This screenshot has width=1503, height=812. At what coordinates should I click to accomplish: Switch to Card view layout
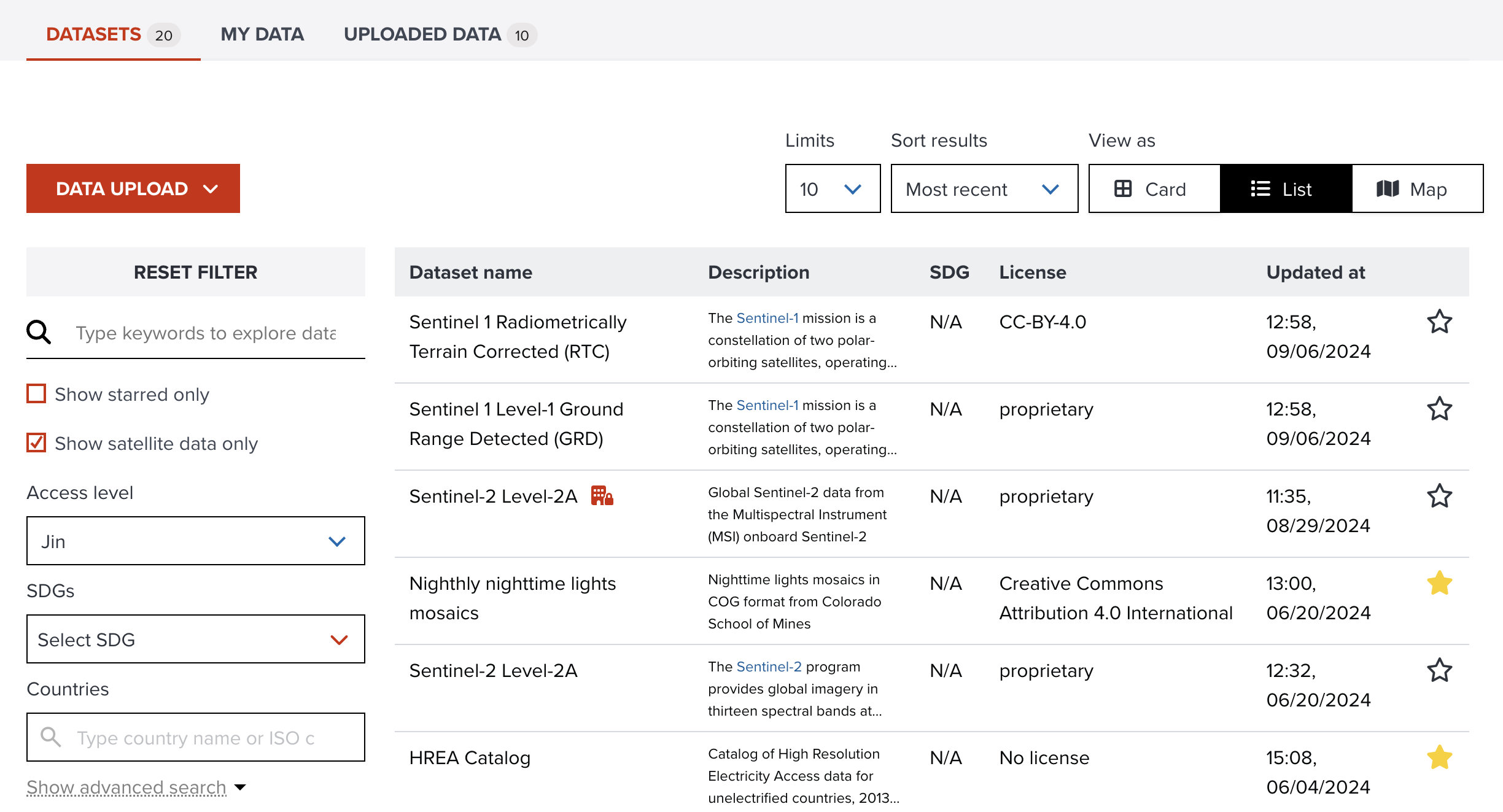[1151, 188]
